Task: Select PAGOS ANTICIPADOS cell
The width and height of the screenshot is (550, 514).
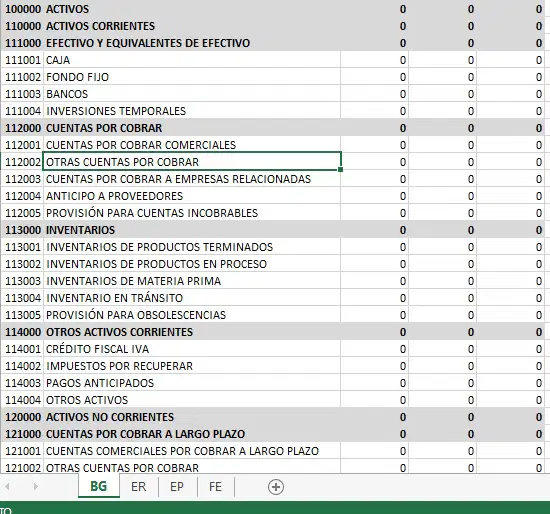Action: (x=192, y=383)
